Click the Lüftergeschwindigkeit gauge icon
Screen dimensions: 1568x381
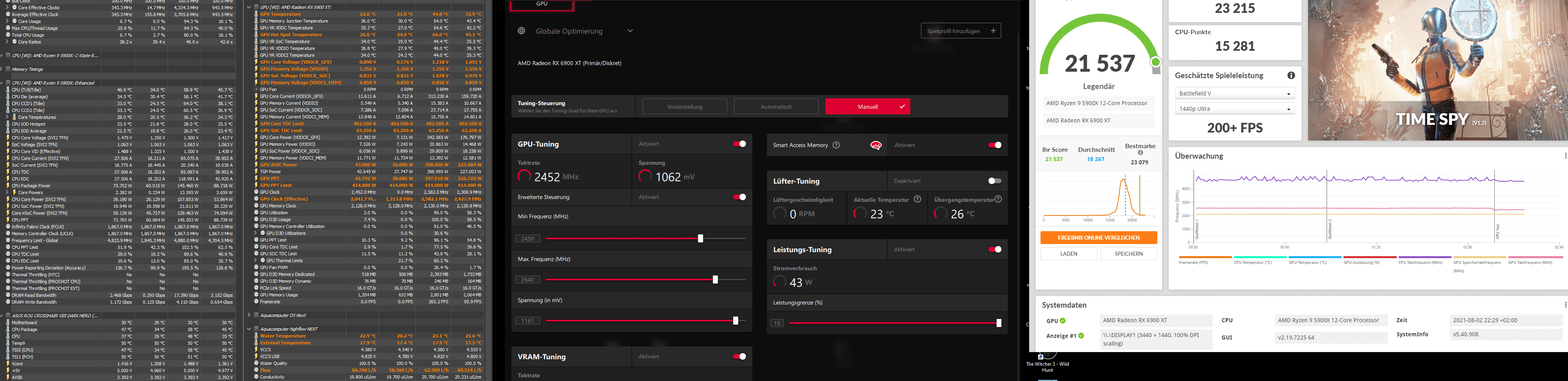pyautogui.click(x=780, y=213)
